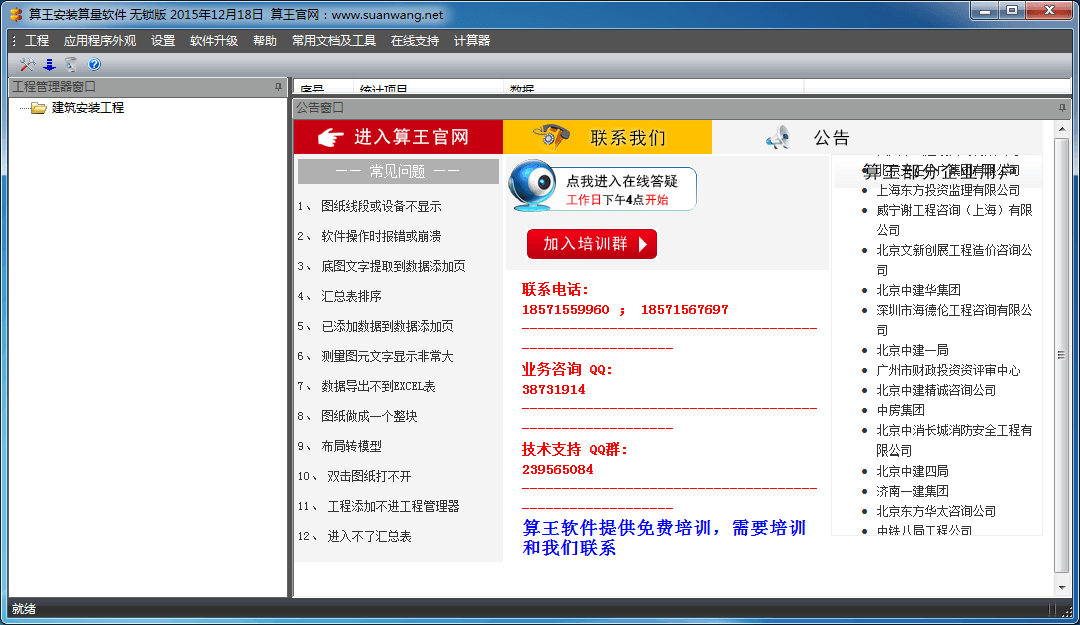Open FAQ 数据导出不到EXCEL表
Viewport: 1080px width, 625px height.
pos(378,387)
